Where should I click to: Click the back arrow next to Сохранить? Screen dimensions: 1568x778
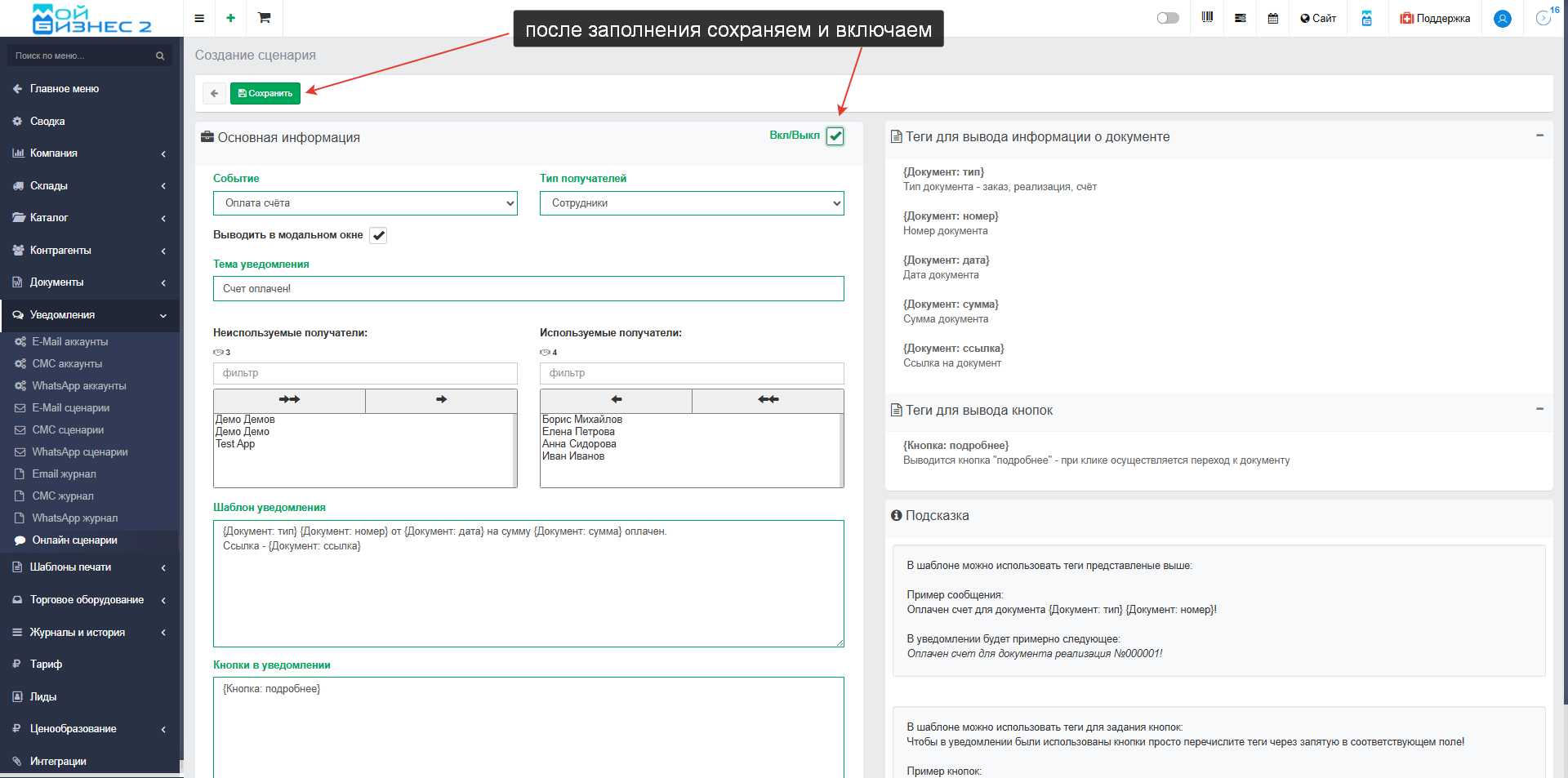coord(214,93)
